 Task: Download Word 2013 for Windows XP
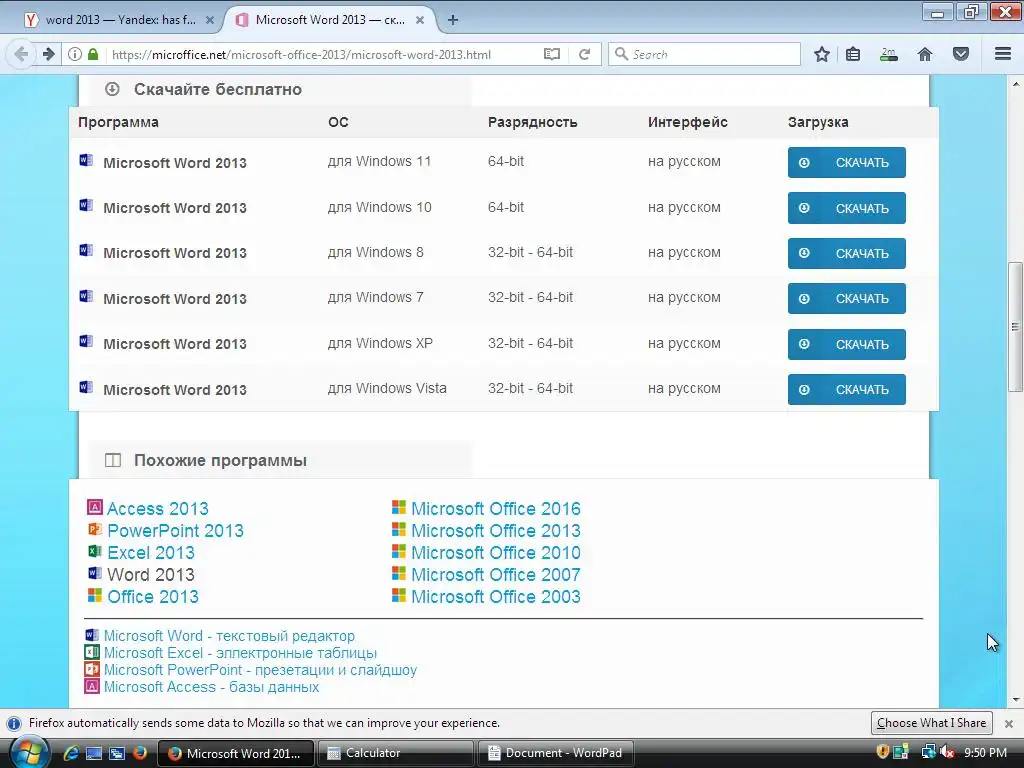tap(846, 344)
